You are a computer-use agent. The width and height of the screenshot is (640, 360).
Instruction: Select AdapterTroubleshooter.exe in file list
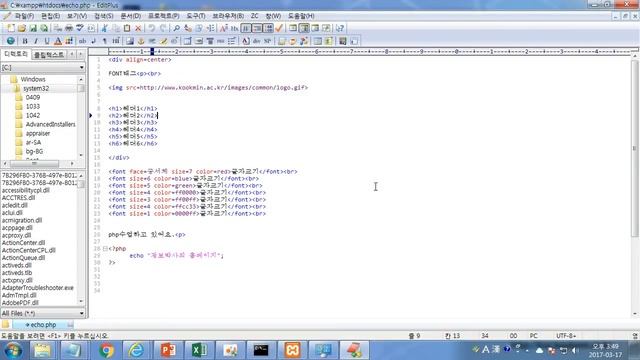[x=38, y=287]
